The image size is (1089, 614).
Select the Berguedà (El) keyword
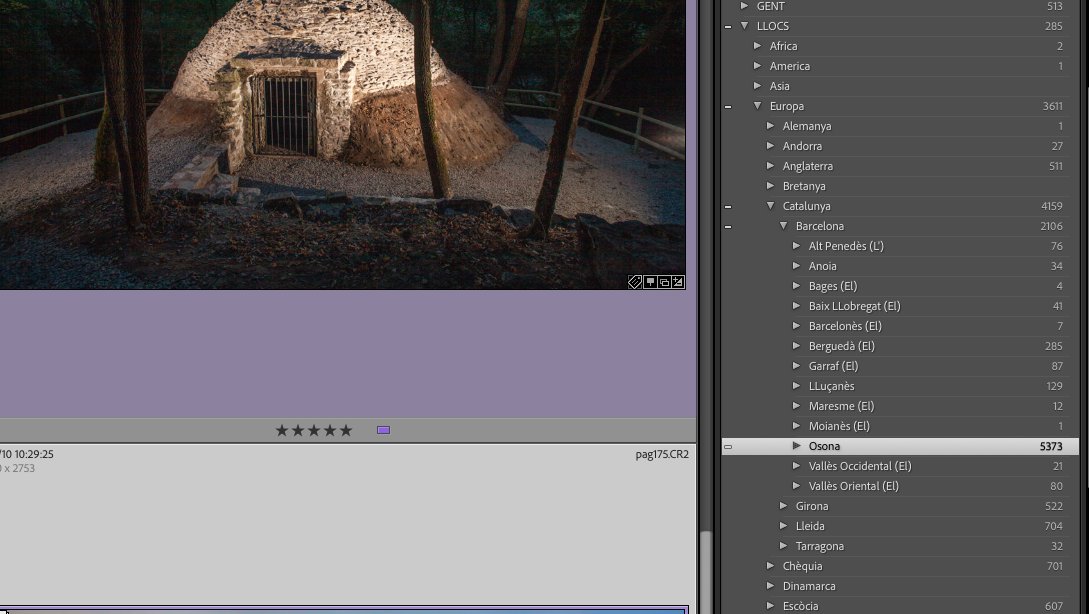point(842,347)
